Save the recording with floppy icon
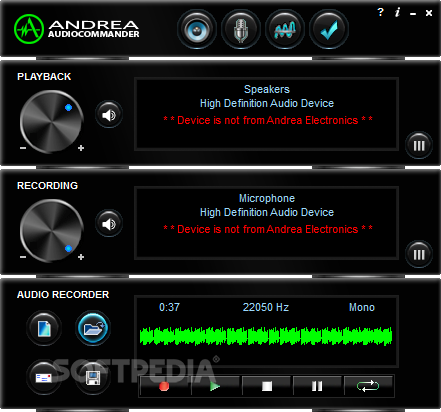This screenshot has height=412, width=441. click(93, 378)
